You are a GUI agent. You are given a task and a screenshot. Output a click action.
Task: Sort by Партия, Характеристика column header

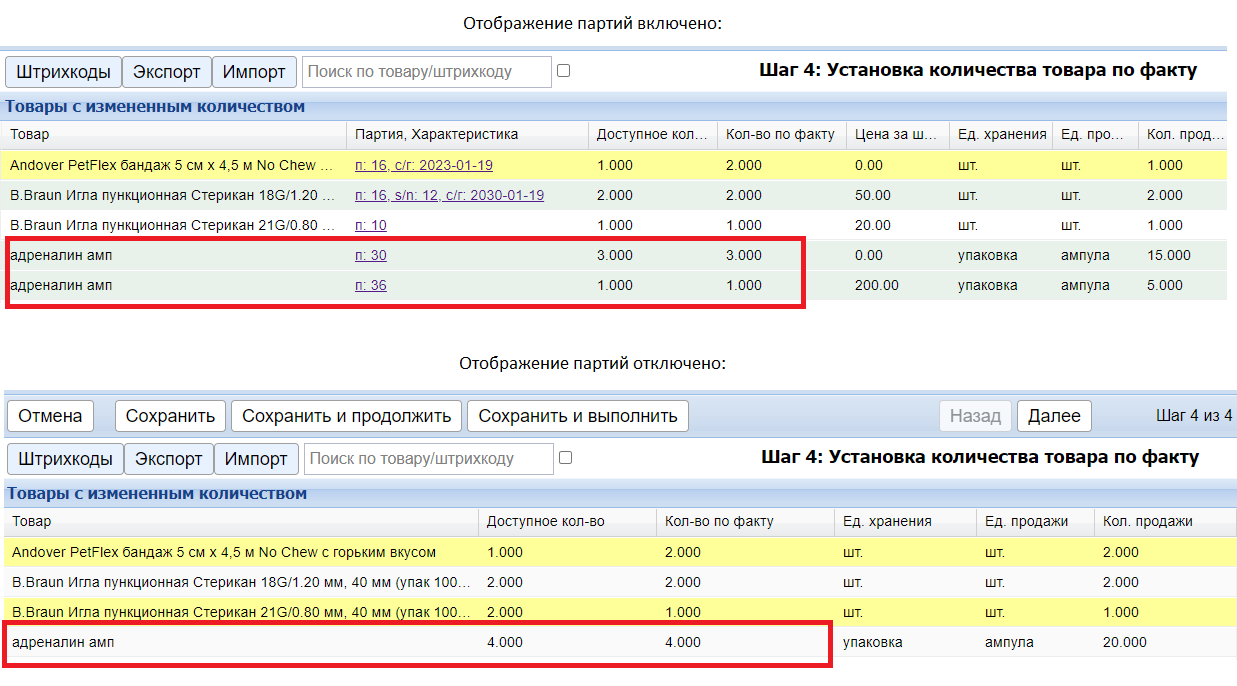(436, 135)
